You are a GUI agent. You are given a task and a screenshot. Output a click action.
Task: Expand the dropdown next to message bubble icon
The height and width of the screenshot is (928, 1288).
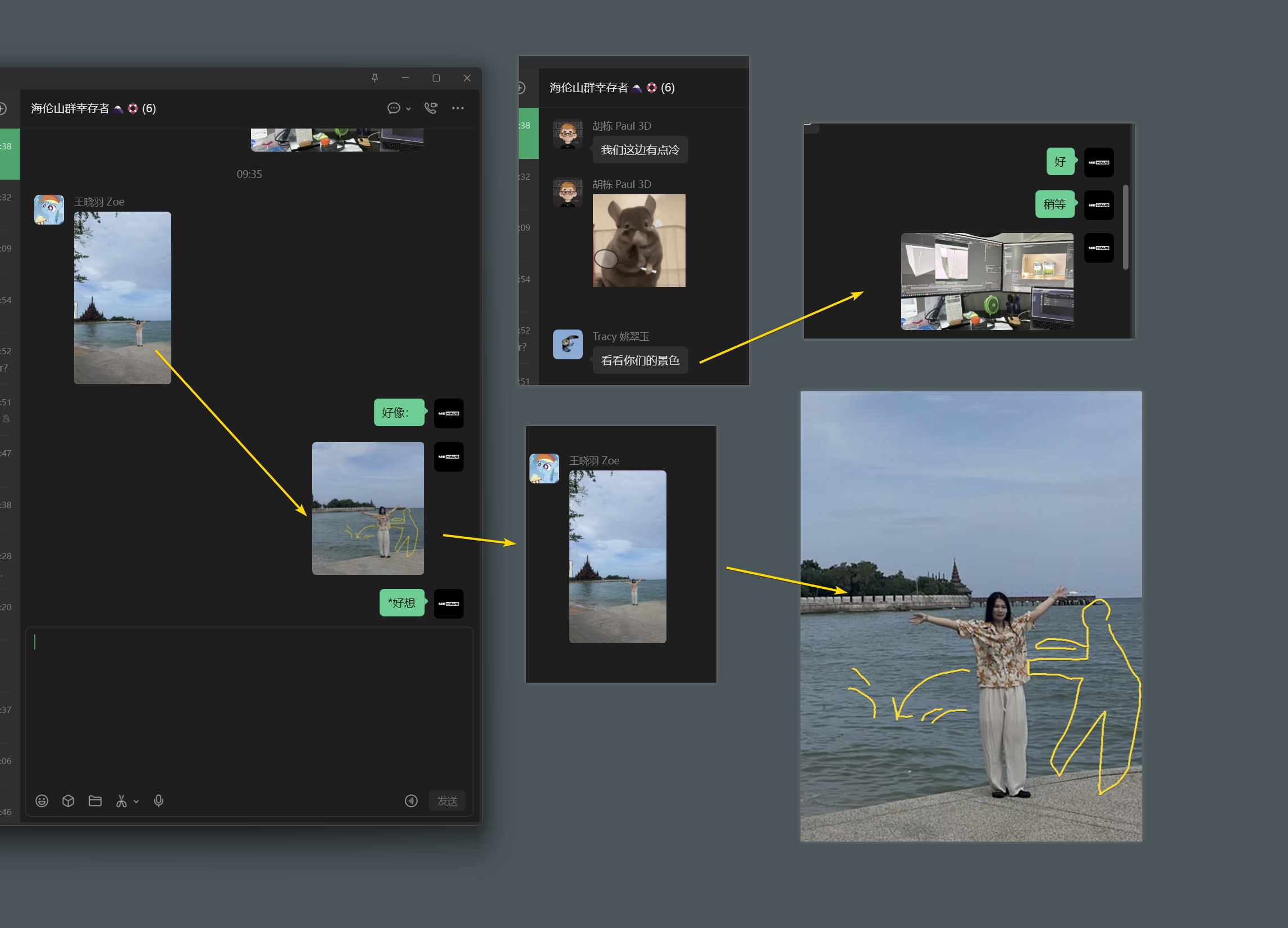pyautogui.click(x=408, y=108)
